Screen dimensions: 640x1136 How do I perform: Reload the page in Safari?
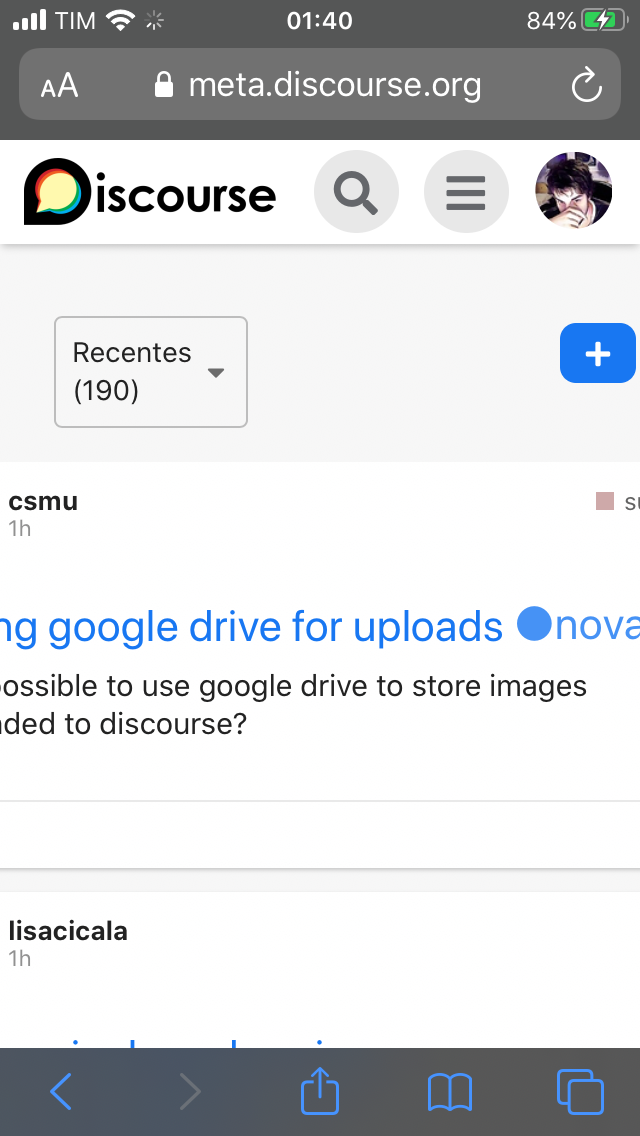tap(586, 86)
